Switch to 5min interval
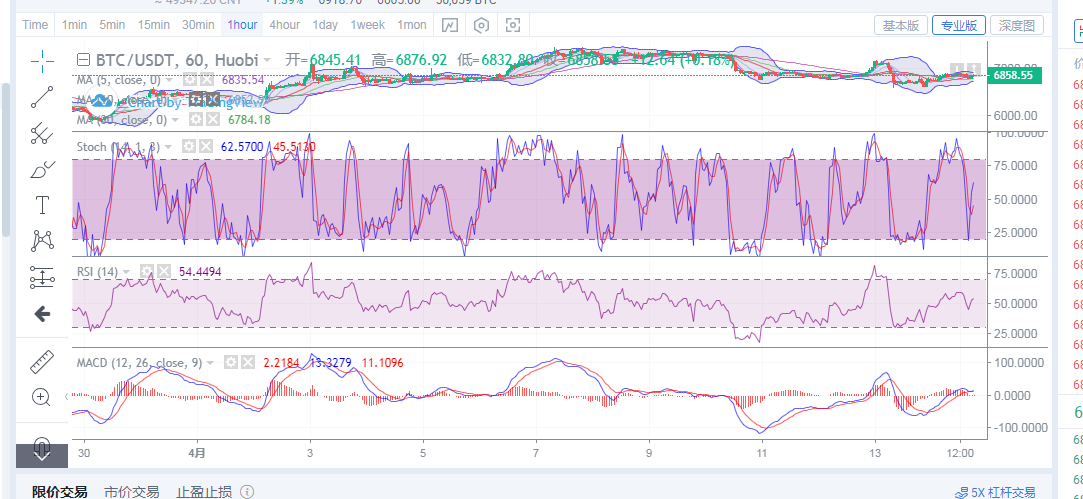 pyautogui.click(x=111, y=26)
